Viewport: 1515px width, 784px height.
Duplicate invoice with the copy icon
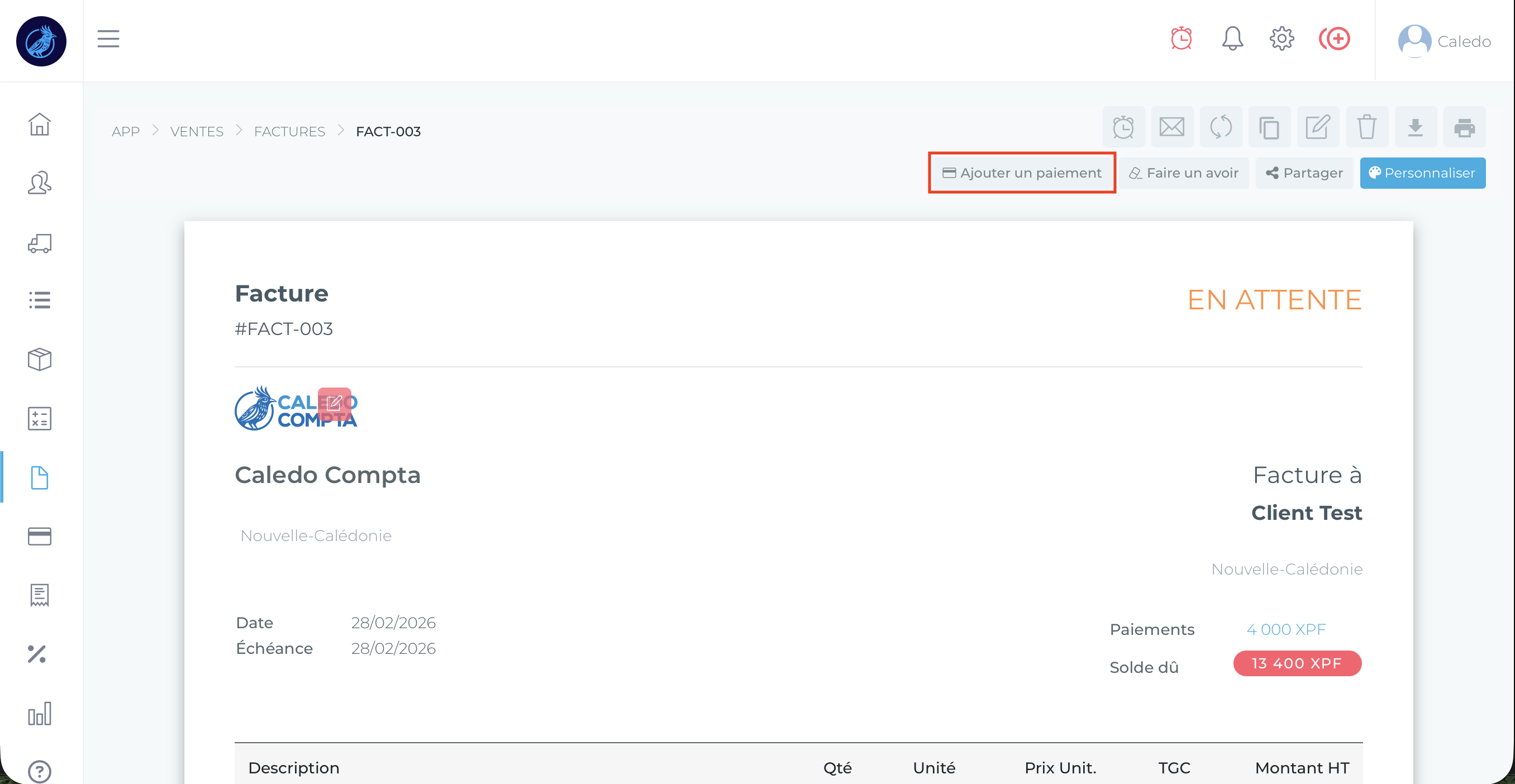tap(1269, 127)
